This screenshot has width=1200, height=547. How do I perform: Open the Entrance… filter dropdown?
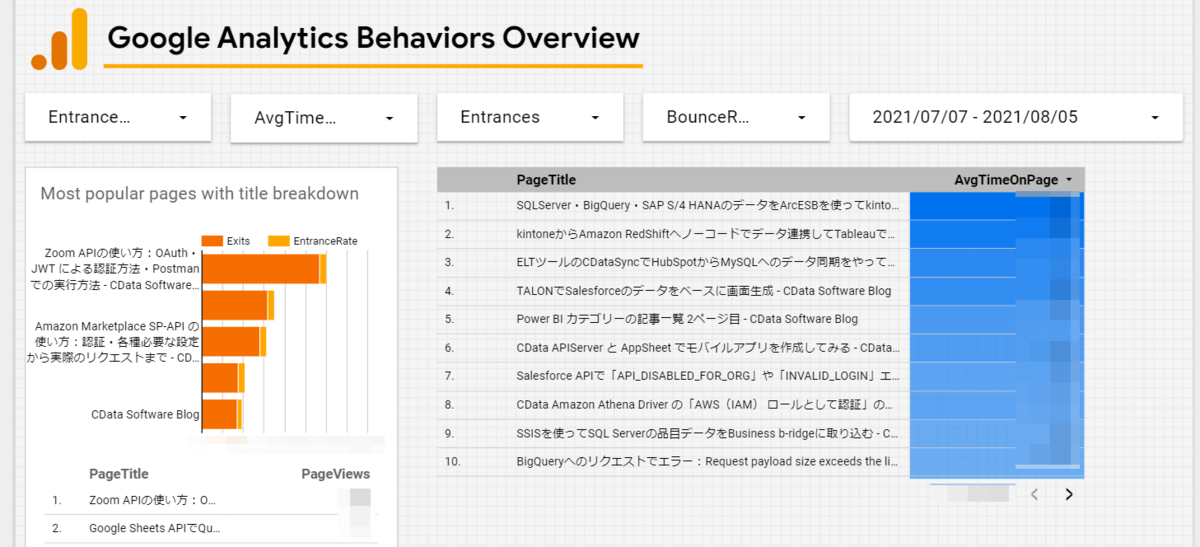[x=118, y=117]
